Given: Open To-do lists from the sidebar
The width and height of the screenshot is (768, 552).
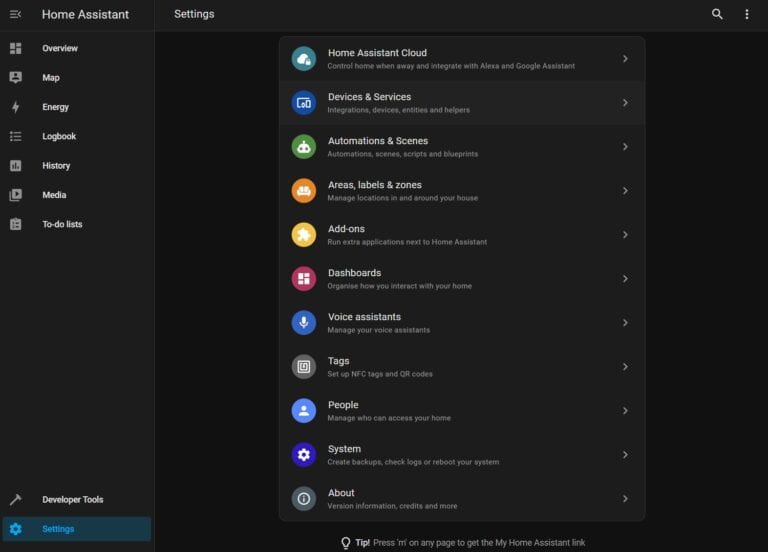Looking at the screenshot, I should coord(62,224).
